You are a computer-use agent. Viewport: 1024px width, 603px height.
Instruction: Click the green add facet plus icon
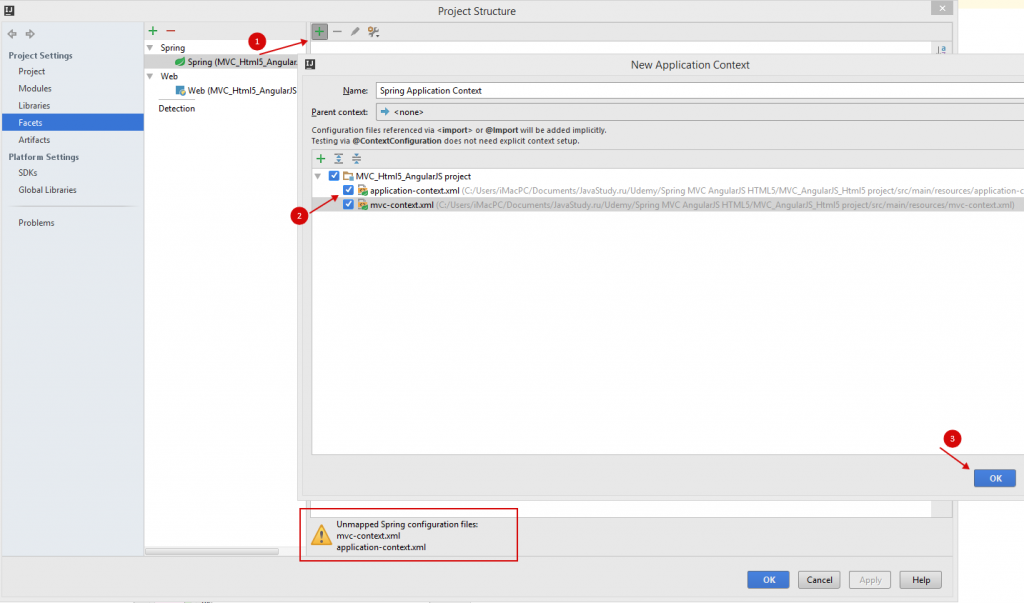coord(153,32)
